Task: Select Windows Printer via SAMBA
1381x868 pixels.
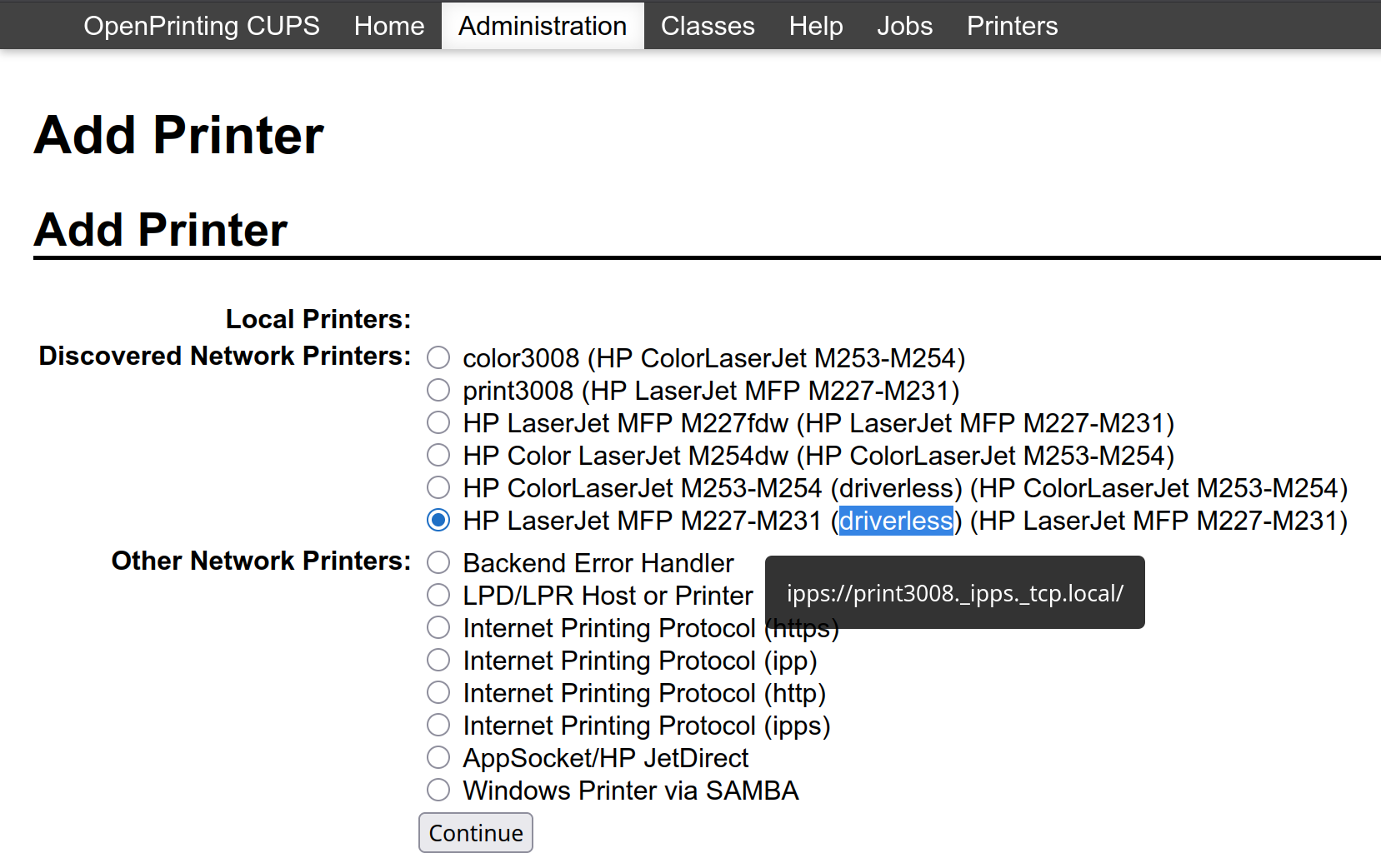Action: point(438,791)
